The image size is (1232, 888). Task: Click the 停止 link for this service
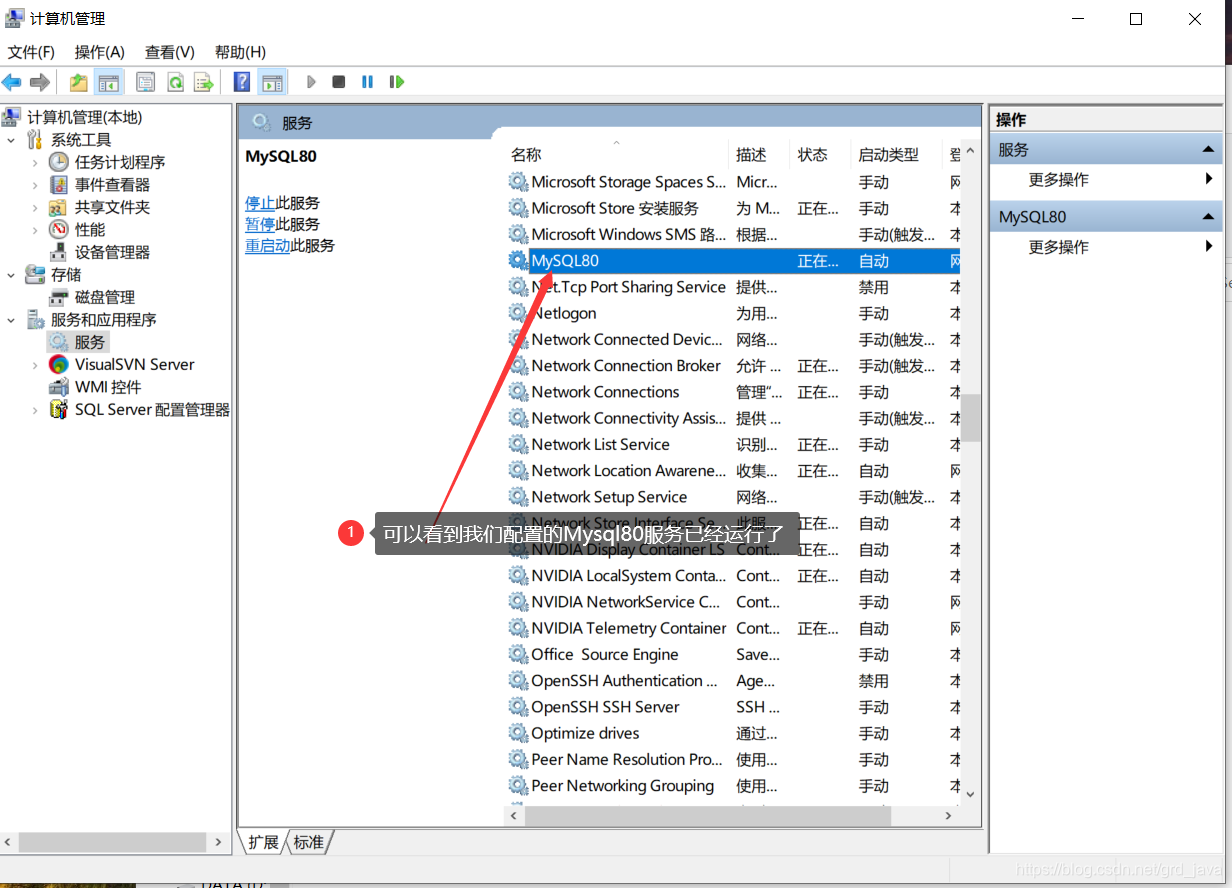coord(260,203)
